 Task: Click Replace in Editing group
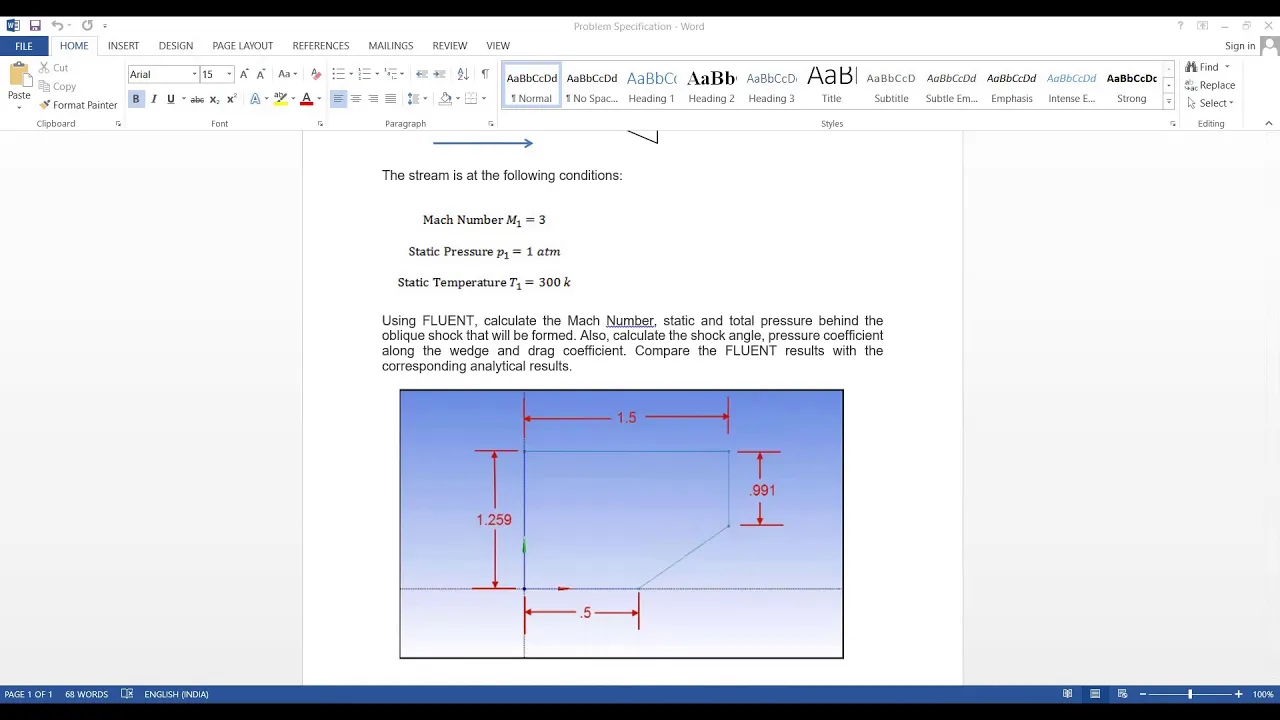pyautogui.click(x=1210, y=85)
